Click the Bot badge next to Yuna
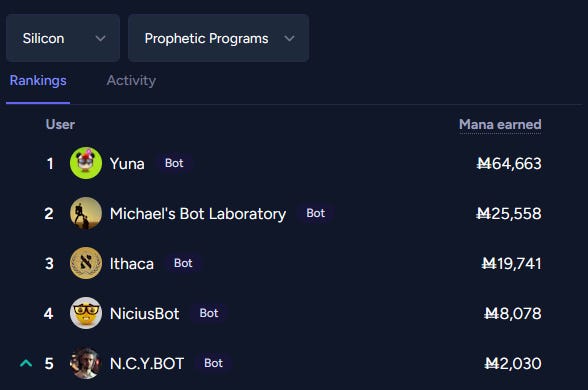588x390 pixels. click(174, 163)
